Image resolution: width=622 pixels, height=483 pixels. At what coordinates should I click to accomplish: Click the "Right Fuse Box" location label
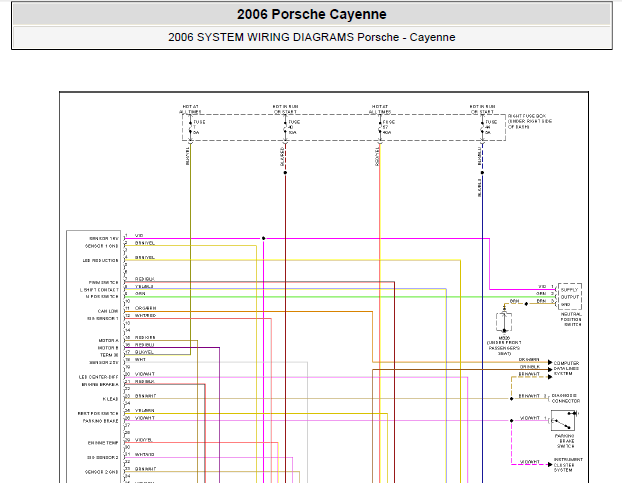tap(530, 121)
